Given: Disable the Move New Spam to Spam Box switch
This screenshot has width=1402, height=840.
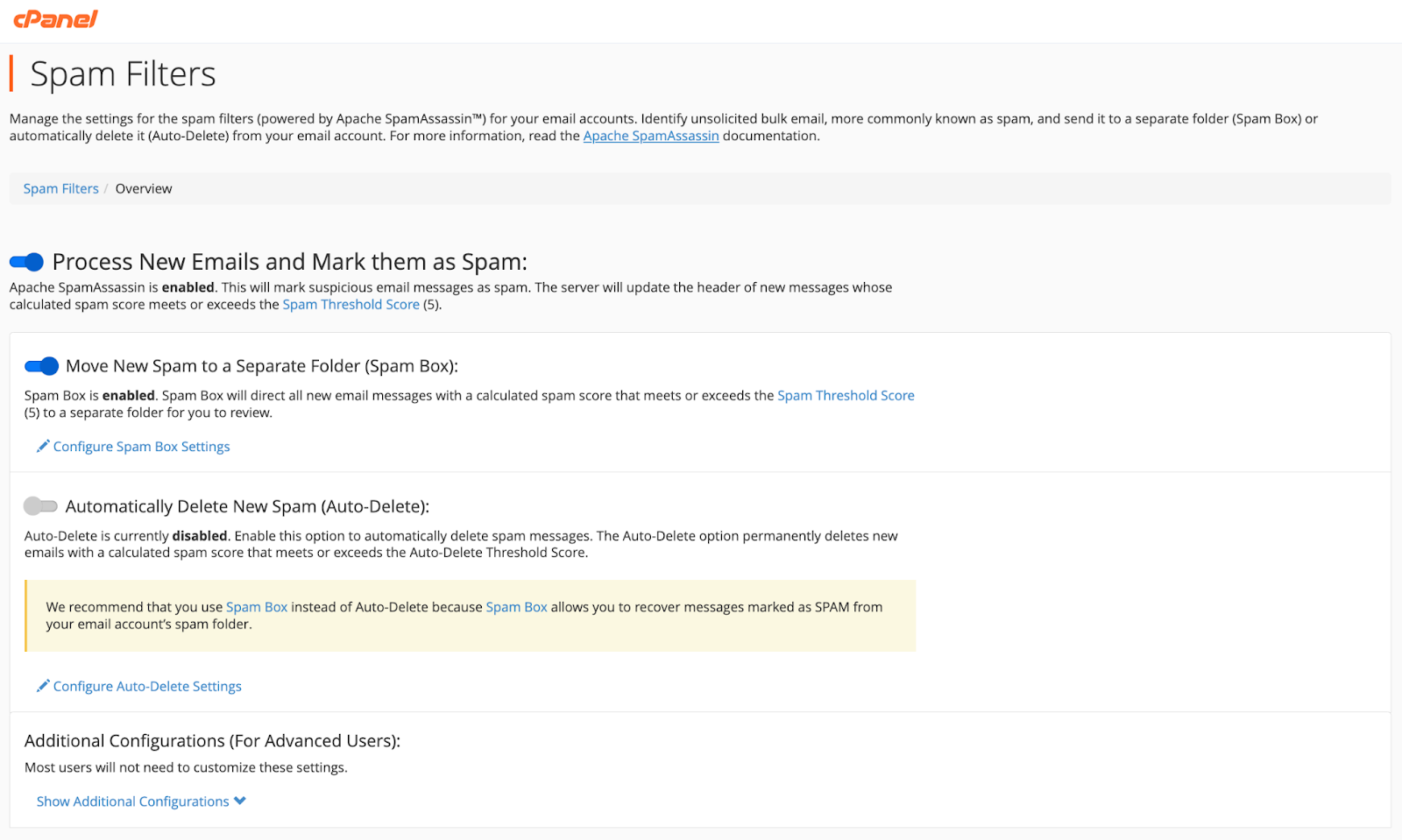Looking at the screenshot, I should (41, 366).
